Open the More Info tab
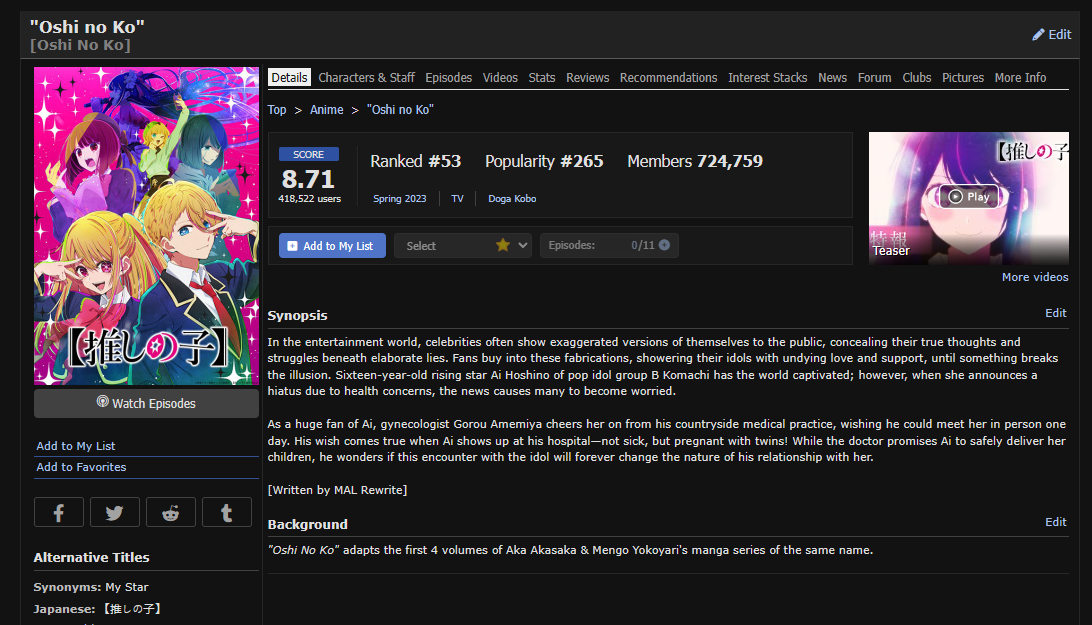 1020,78
